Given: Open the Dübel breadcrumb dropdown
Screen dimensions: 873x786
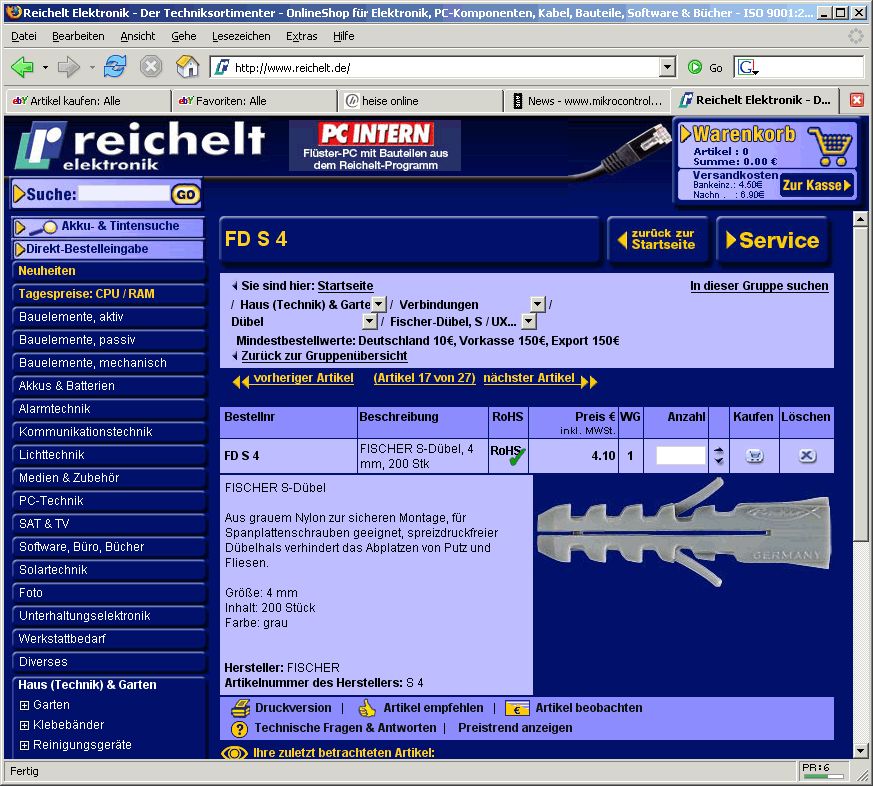Looking at the screenshot, I should pyautogui.click(x=369, y=322).
